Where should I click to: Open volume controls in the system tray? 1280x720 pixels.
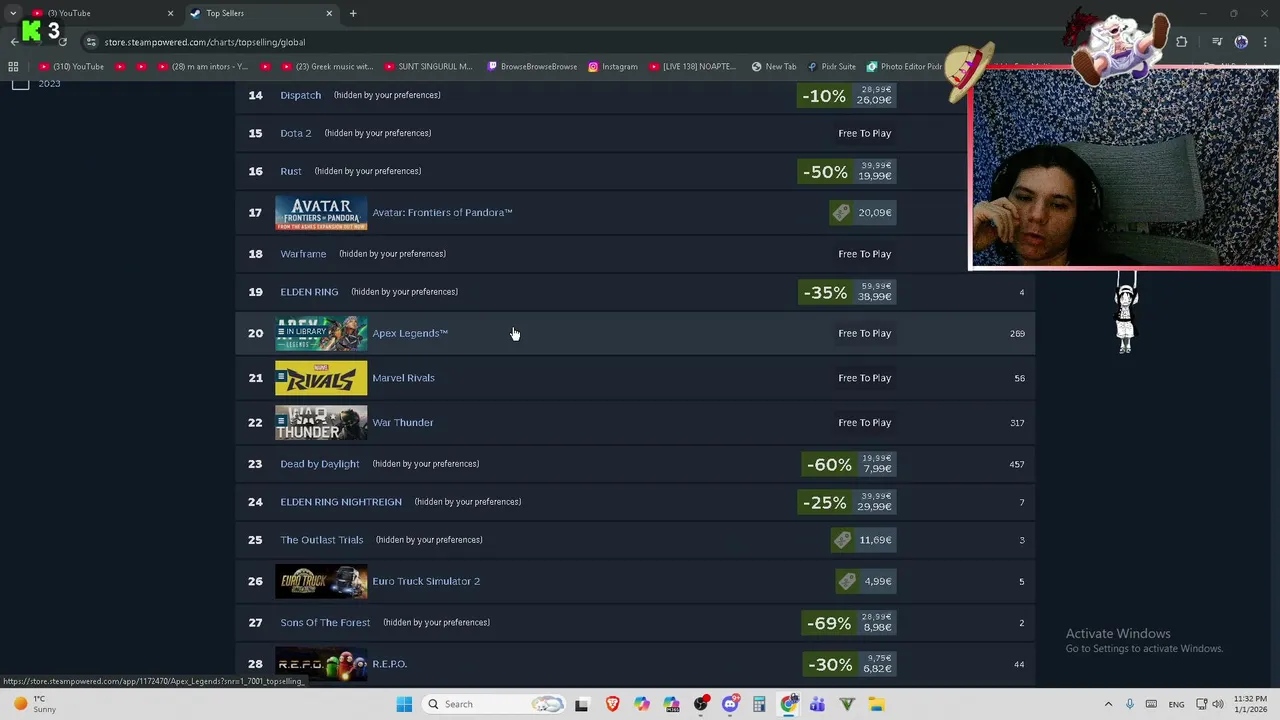[x=1217, y=704]
